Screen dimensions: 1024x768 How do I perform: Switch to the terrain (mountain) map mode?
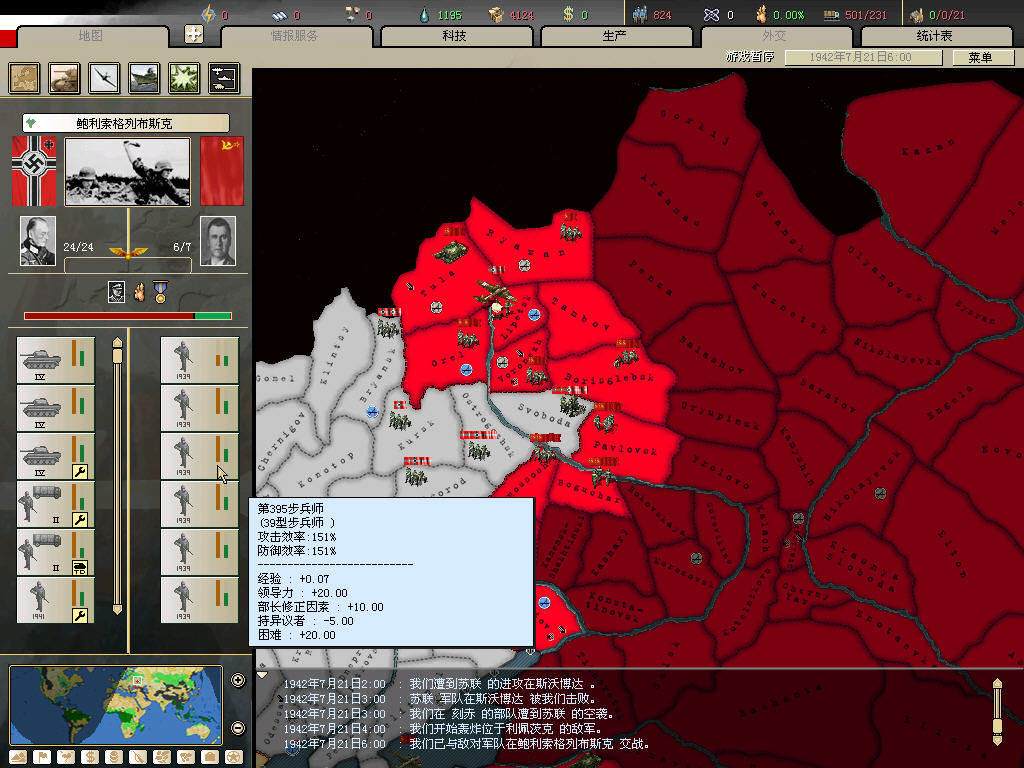(x=18, y=757)
